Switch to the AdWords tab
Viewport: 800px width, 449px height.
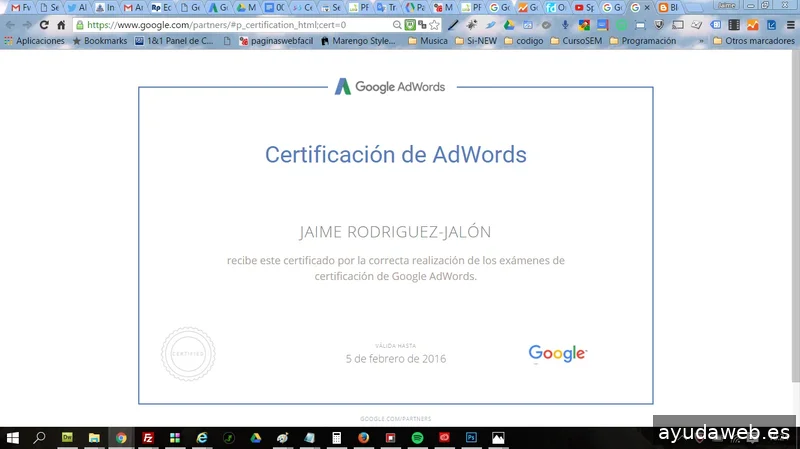(x=218, y=8)
